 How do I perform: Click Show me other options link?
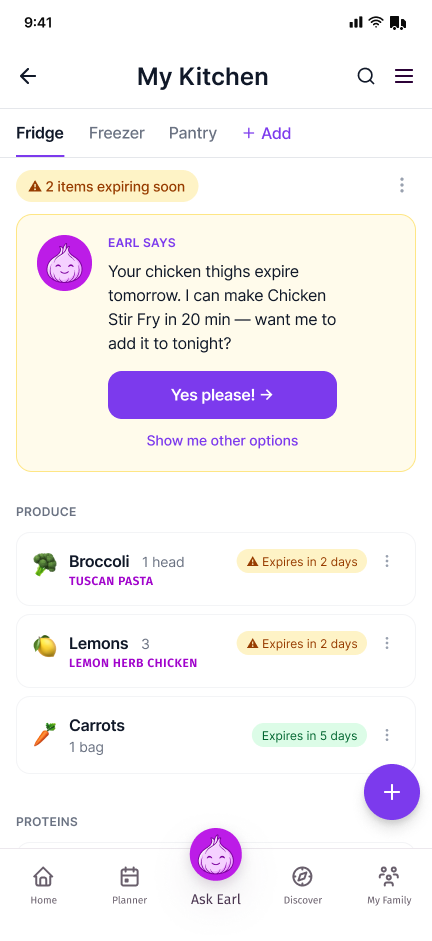(223, 440)
